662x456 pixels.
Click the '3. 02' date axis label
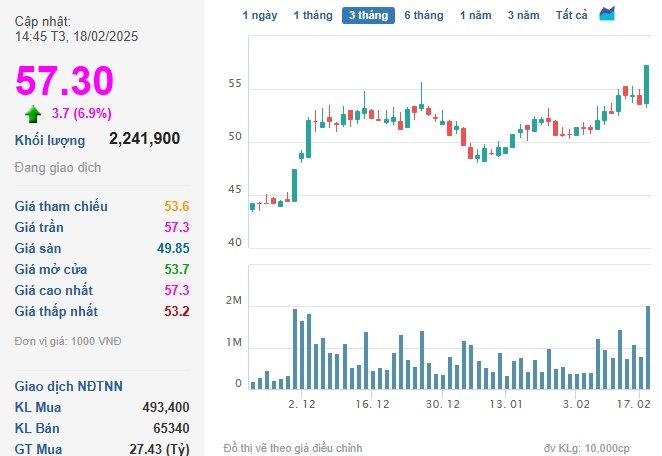(576, 404)
